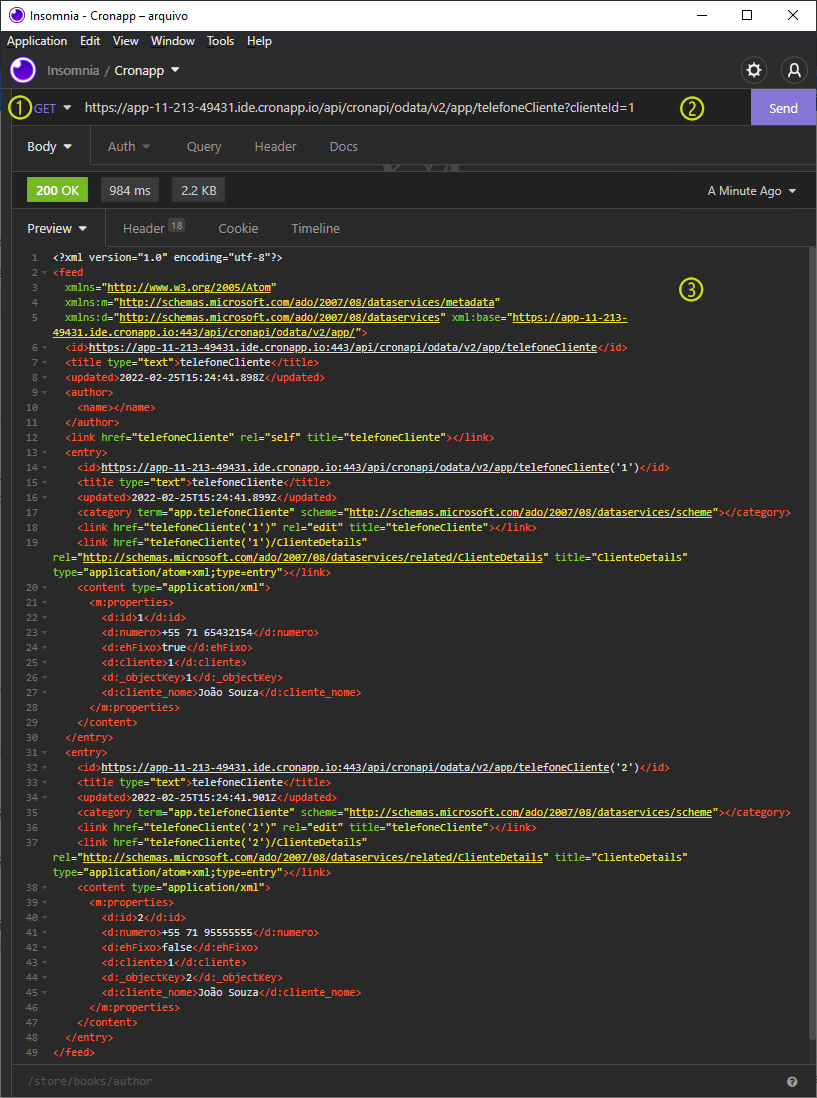817x1098 pixels.
Task: Switch to the Cookie tab
Action: [x=238, y=228]
